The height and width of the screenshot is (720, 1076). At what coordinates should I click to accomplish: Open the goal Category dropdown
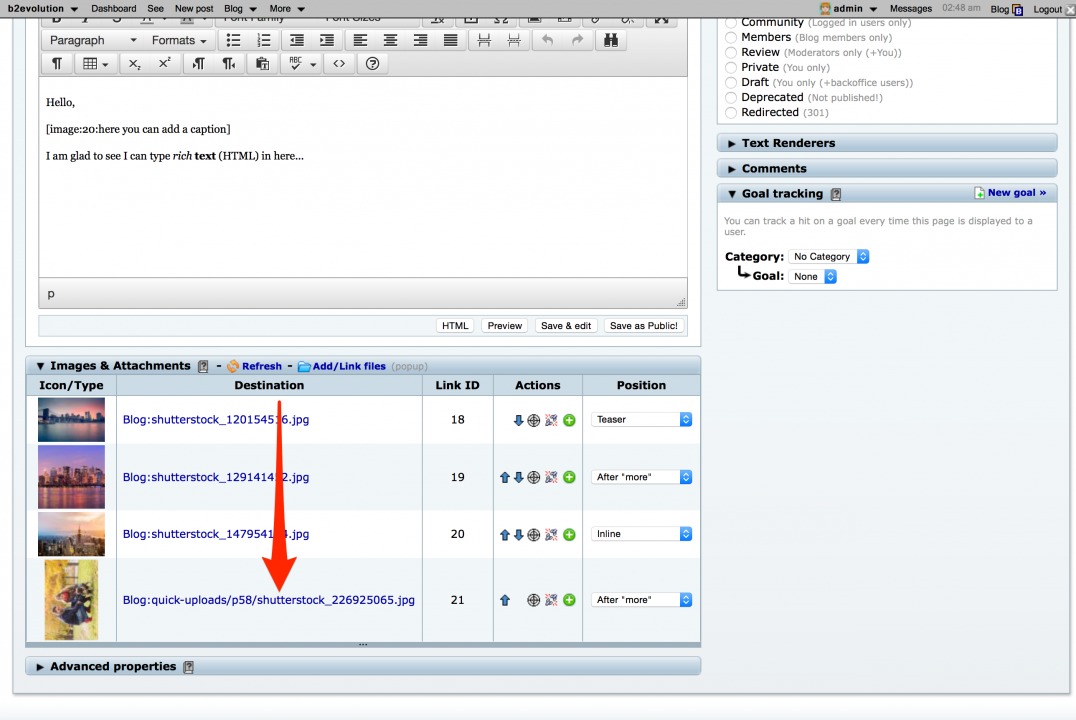coord(829,257)
